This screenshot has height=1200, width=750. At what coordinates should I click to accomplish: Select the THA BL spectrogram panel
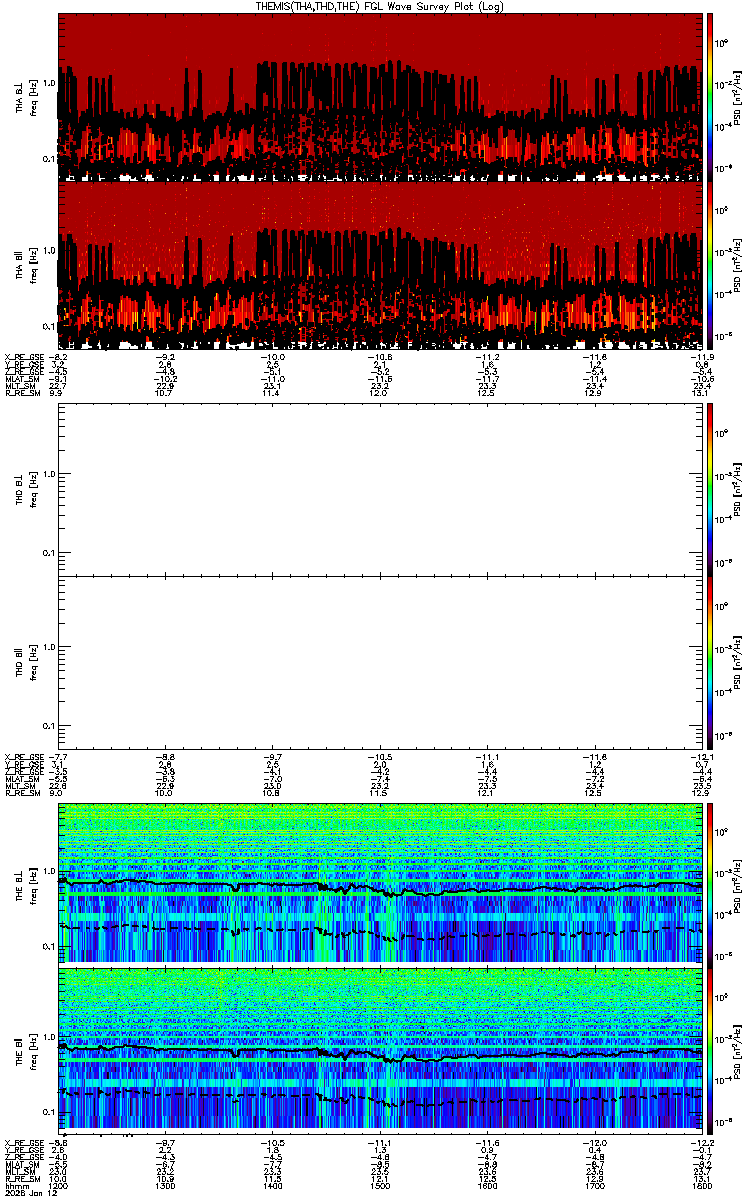381,97
